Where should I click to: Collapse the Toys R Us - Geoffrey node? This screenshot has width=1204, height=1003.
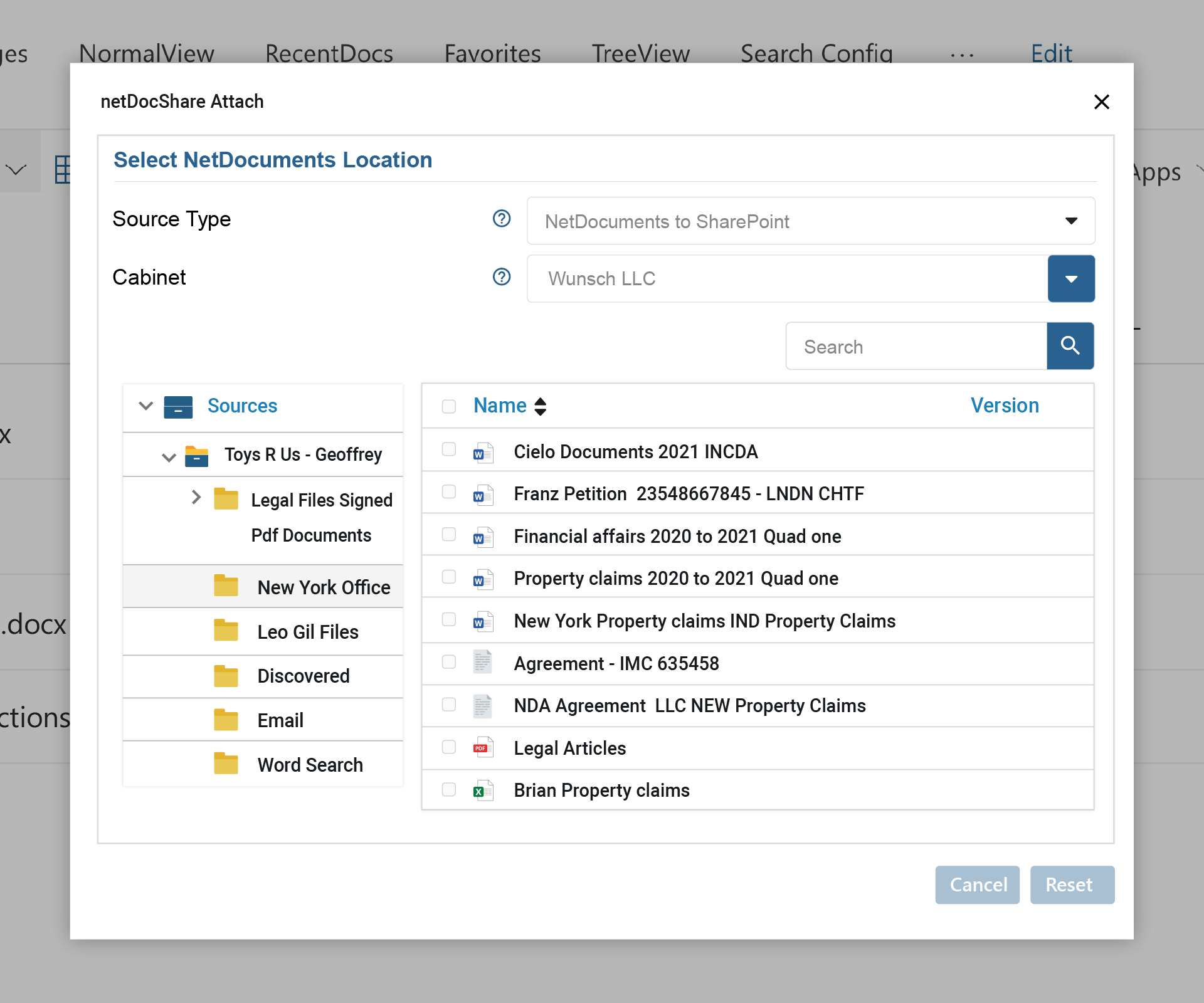(169, 458)
